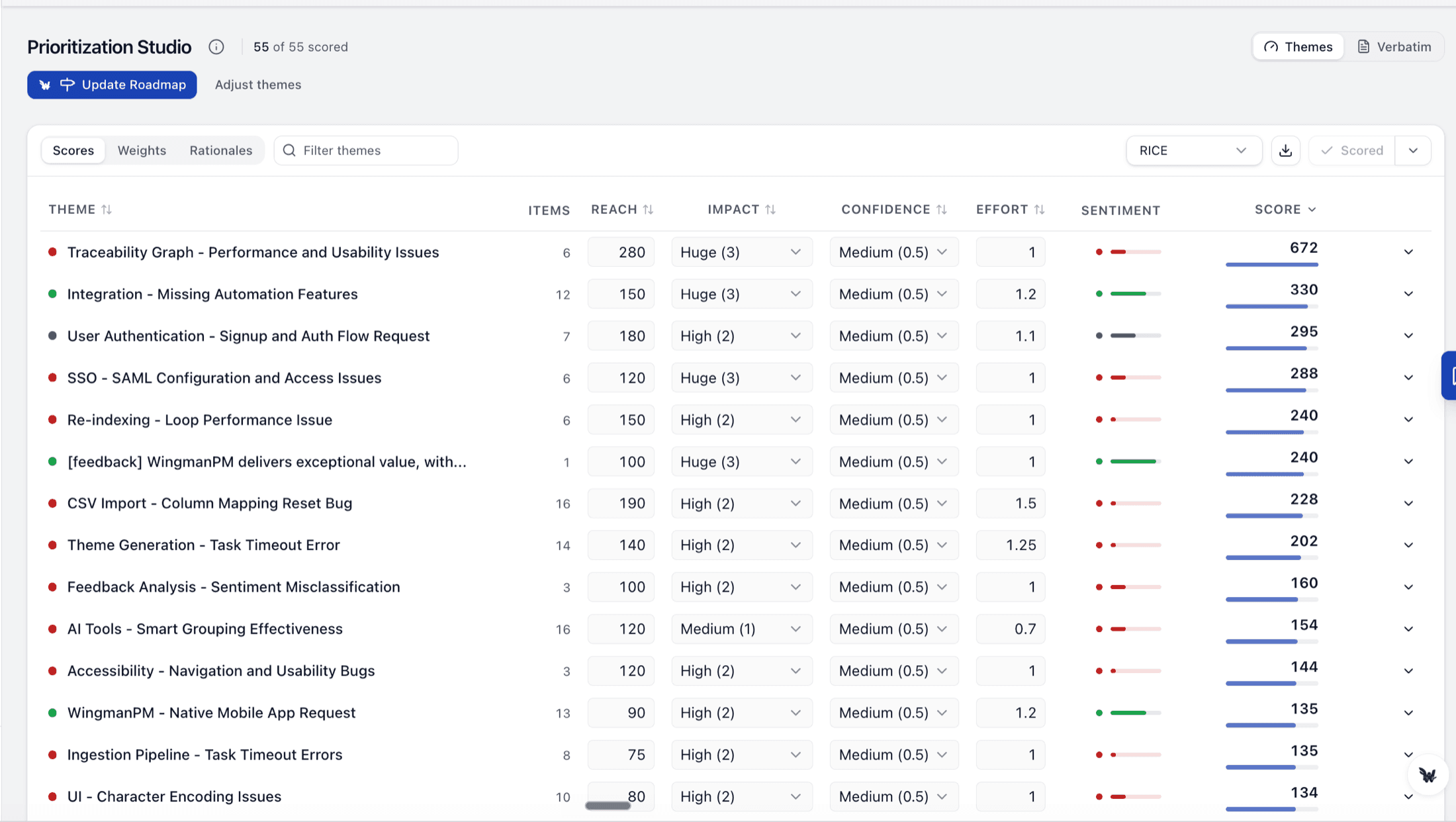Open Impact dropdown for AI Tools row
The height and width of the screenshot is (822, 1456).
click(x=741, y=629)
